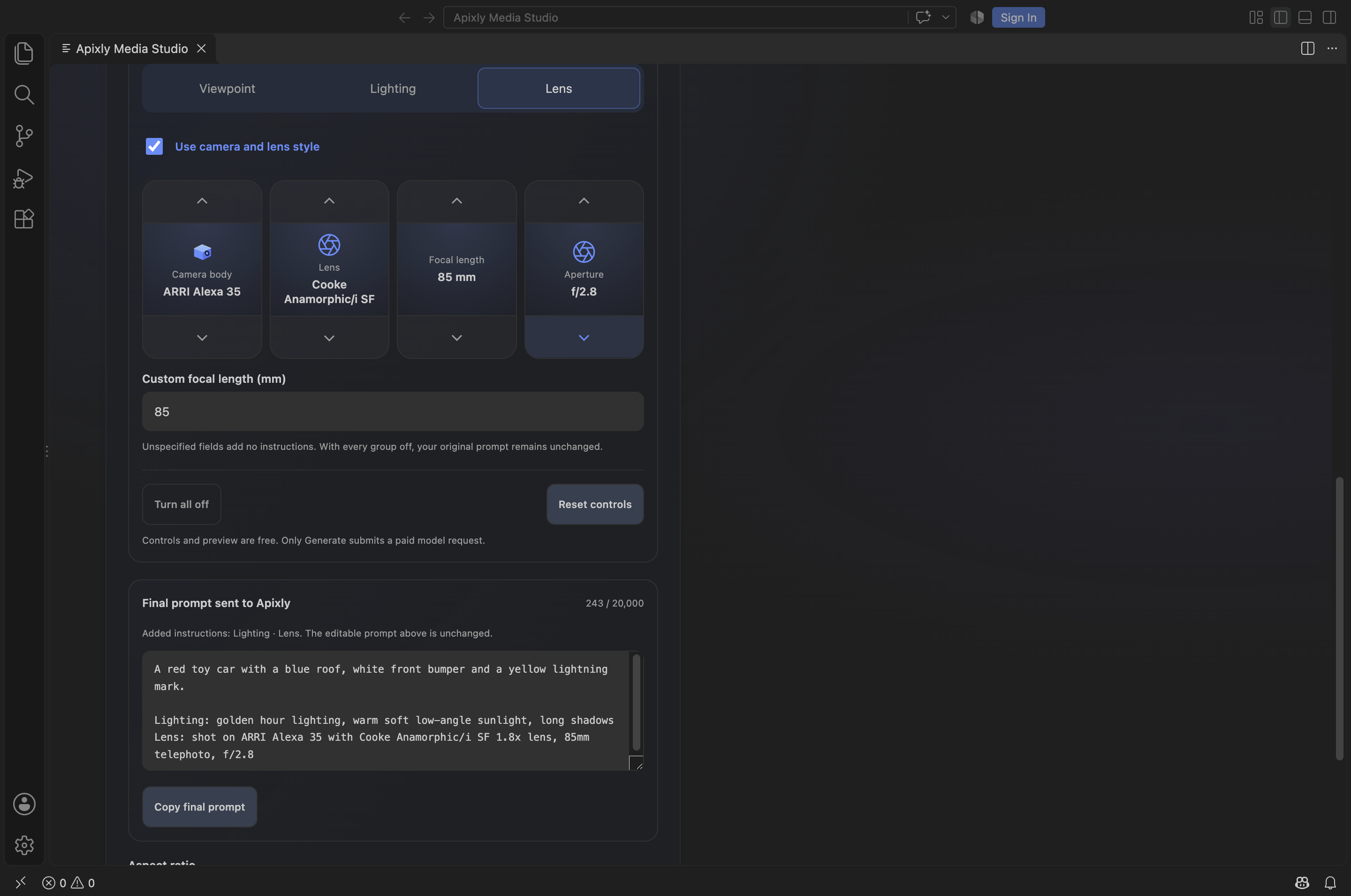Click the Copilot icon in status bar
The height and width of the screenshot is (896, 1351).
[1302, 883]
